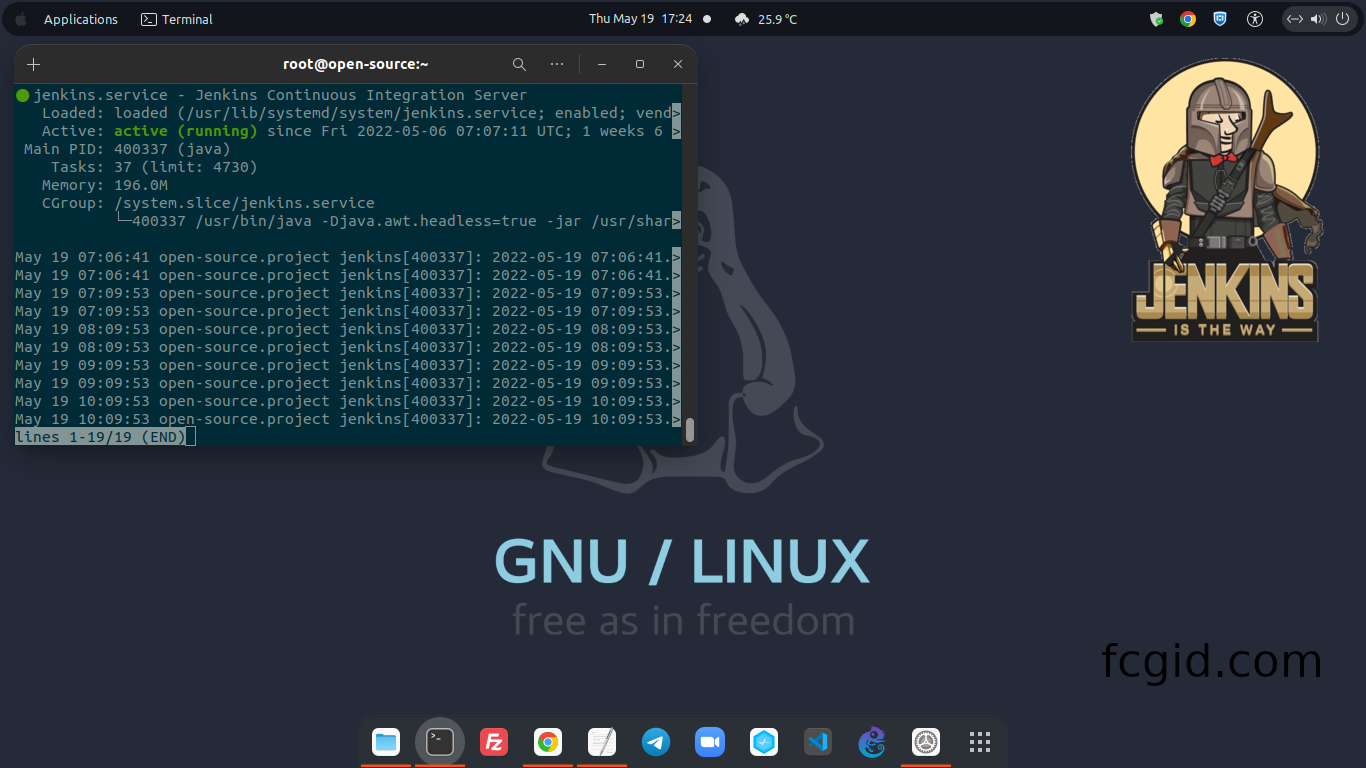1366x768 pixels.
Task: Click the Terminal icon in the dock
Action: (440, 742)
